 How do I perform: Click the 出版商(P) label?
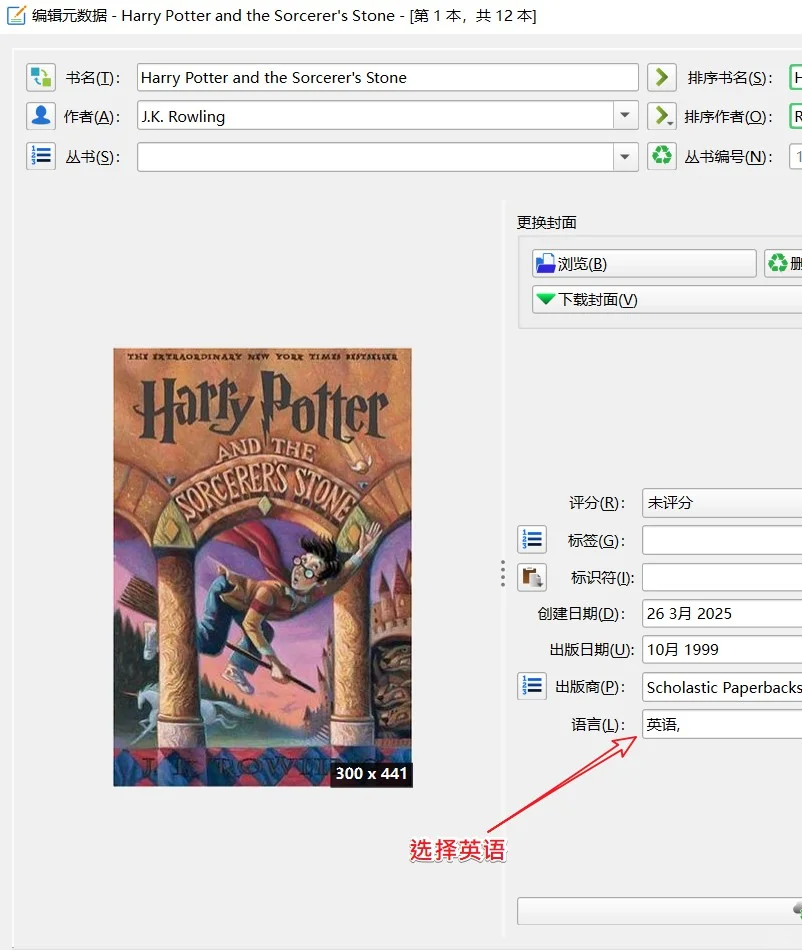click(x=590, y=686)
